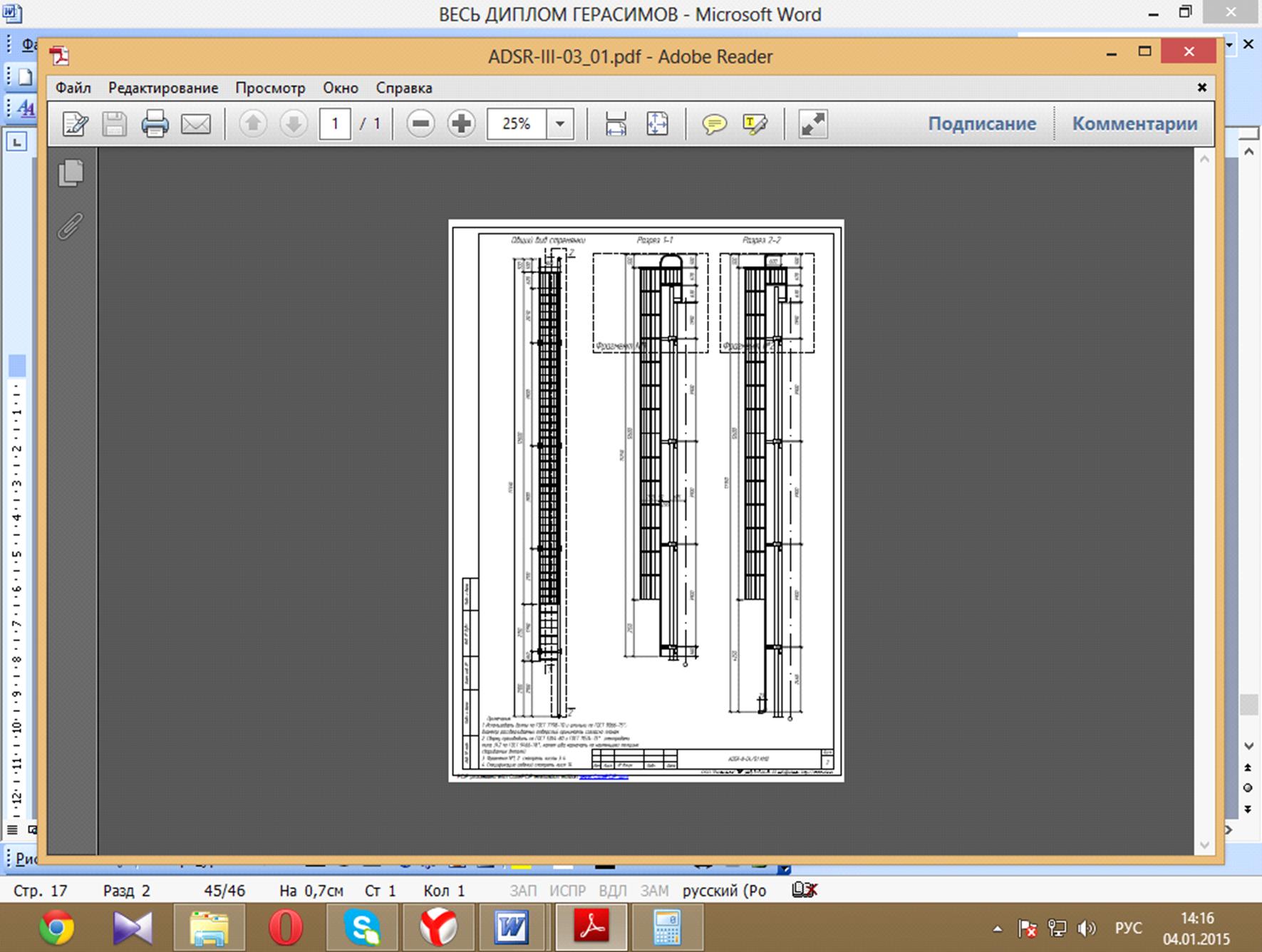Open the Комментарии pane

[1134, 123]
